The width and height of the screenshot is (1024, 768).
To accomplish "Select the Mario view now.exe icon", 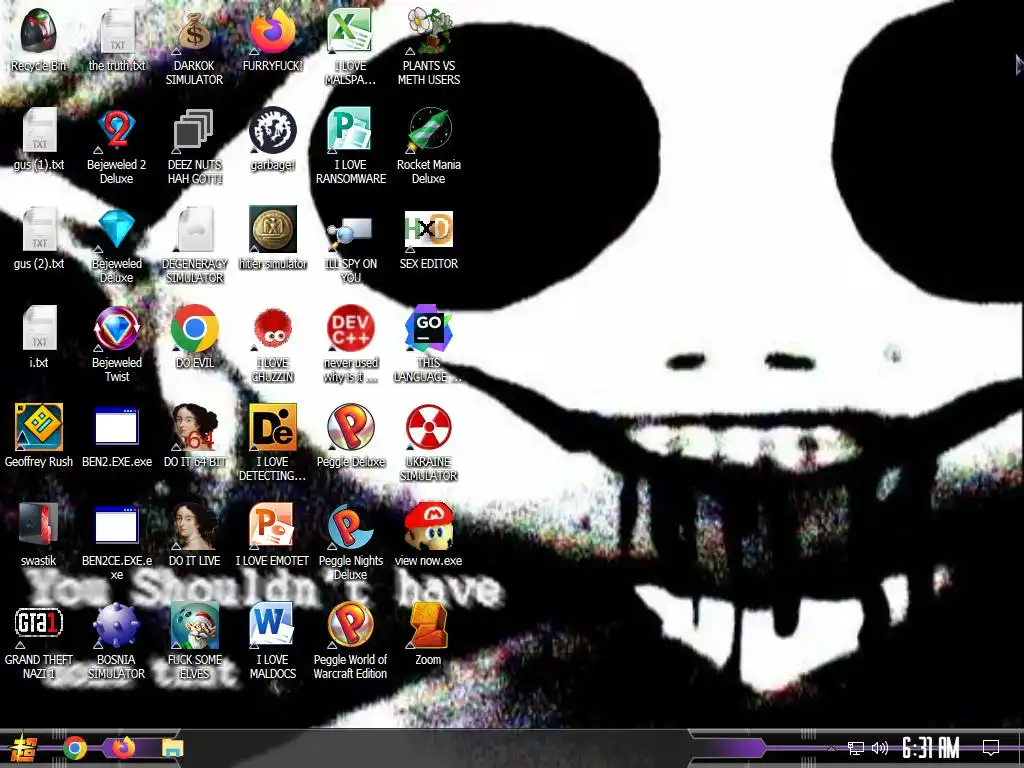I will (x=428, y=526).
